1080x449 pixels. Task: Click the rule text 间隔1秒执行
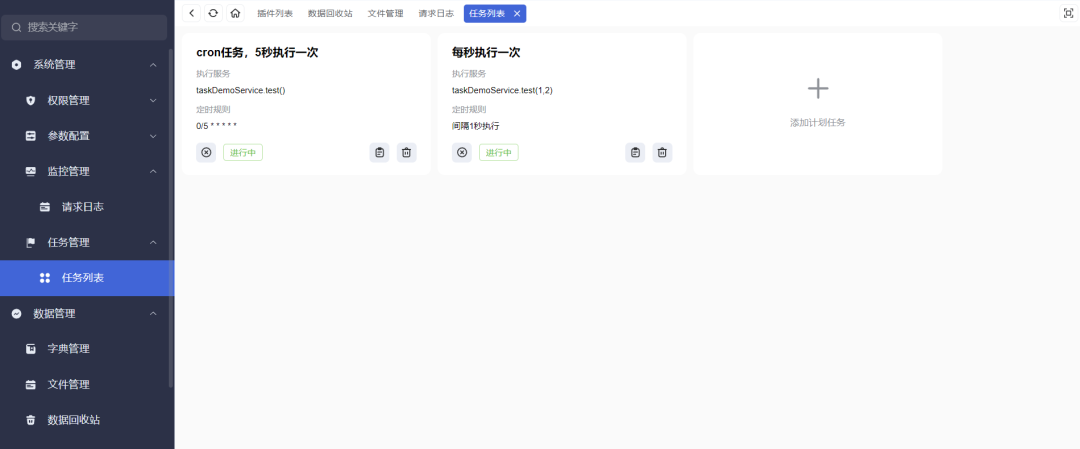click(x=475, y=126)
